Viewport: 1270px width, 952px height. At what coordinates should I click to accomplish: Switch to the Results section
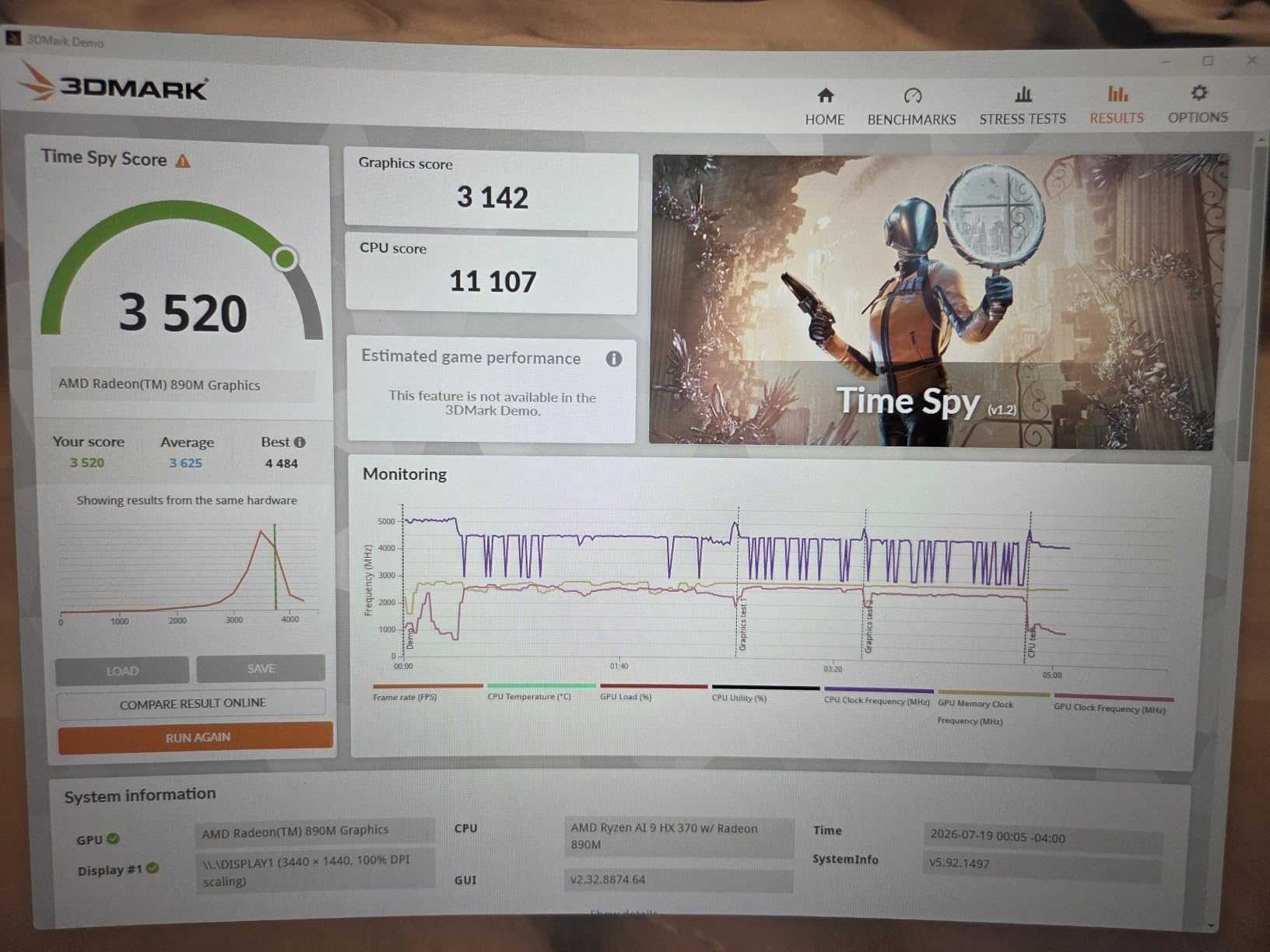point(1117,105)
